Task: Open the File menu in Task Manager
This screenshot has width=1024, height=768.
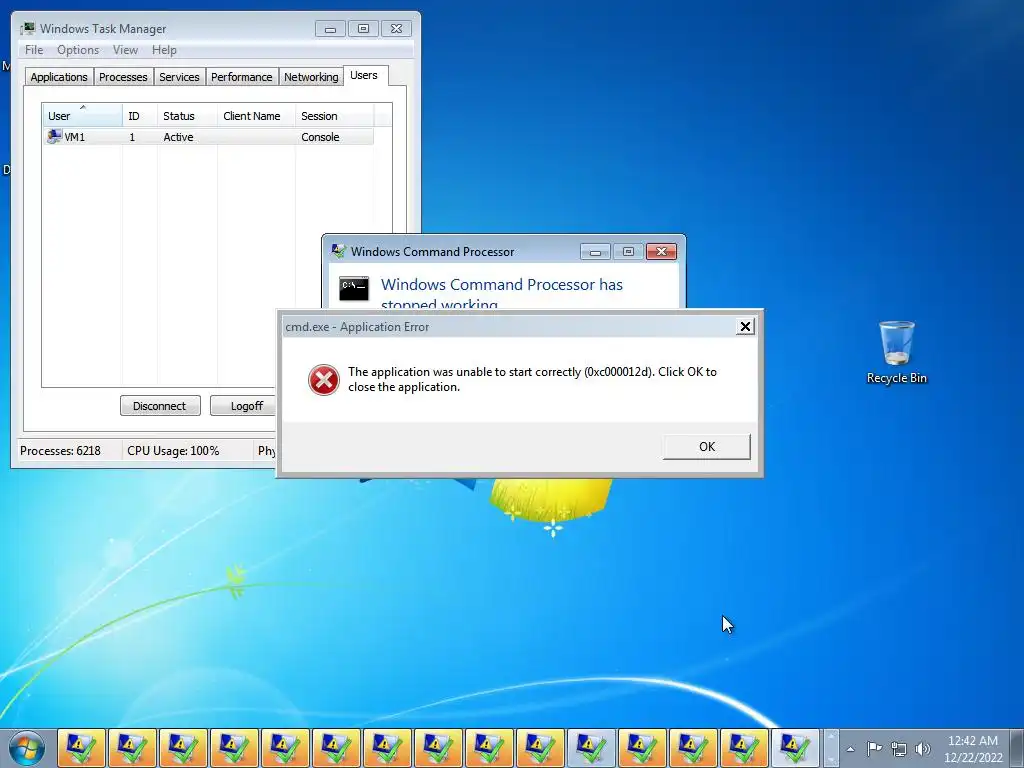Action: click(x=34, y=50)
